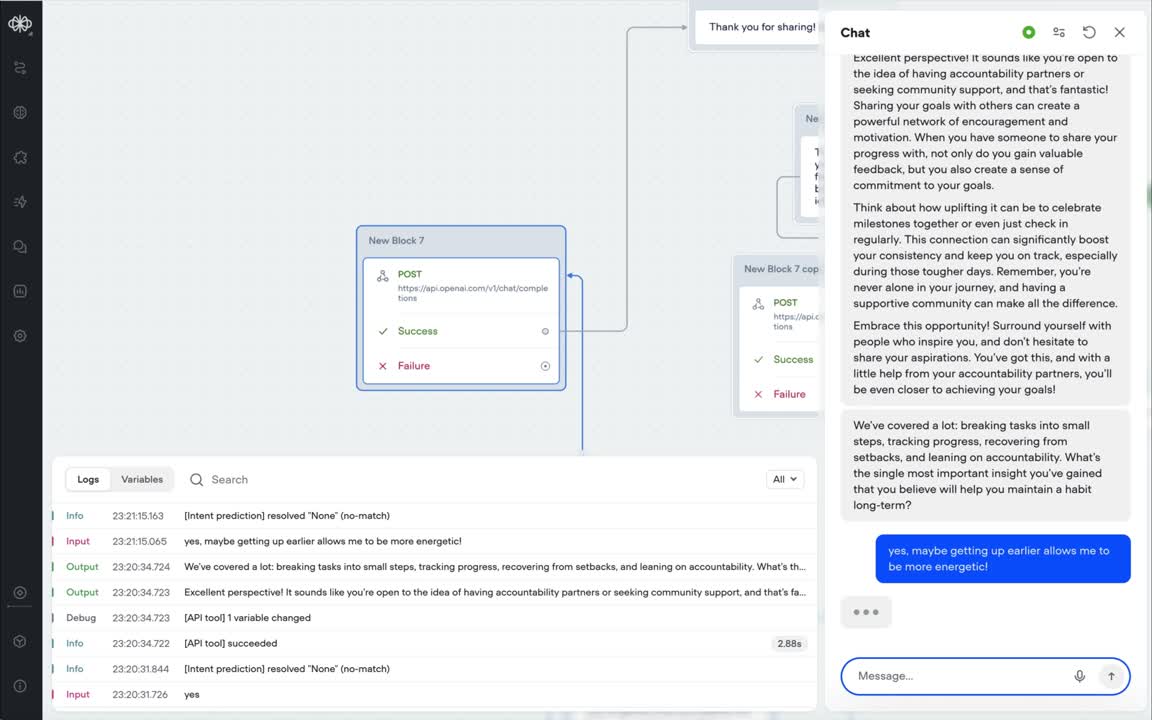Click the typing indicator dots bubble
Screen dimensions: 1152x720
click(x=865, y=612)
